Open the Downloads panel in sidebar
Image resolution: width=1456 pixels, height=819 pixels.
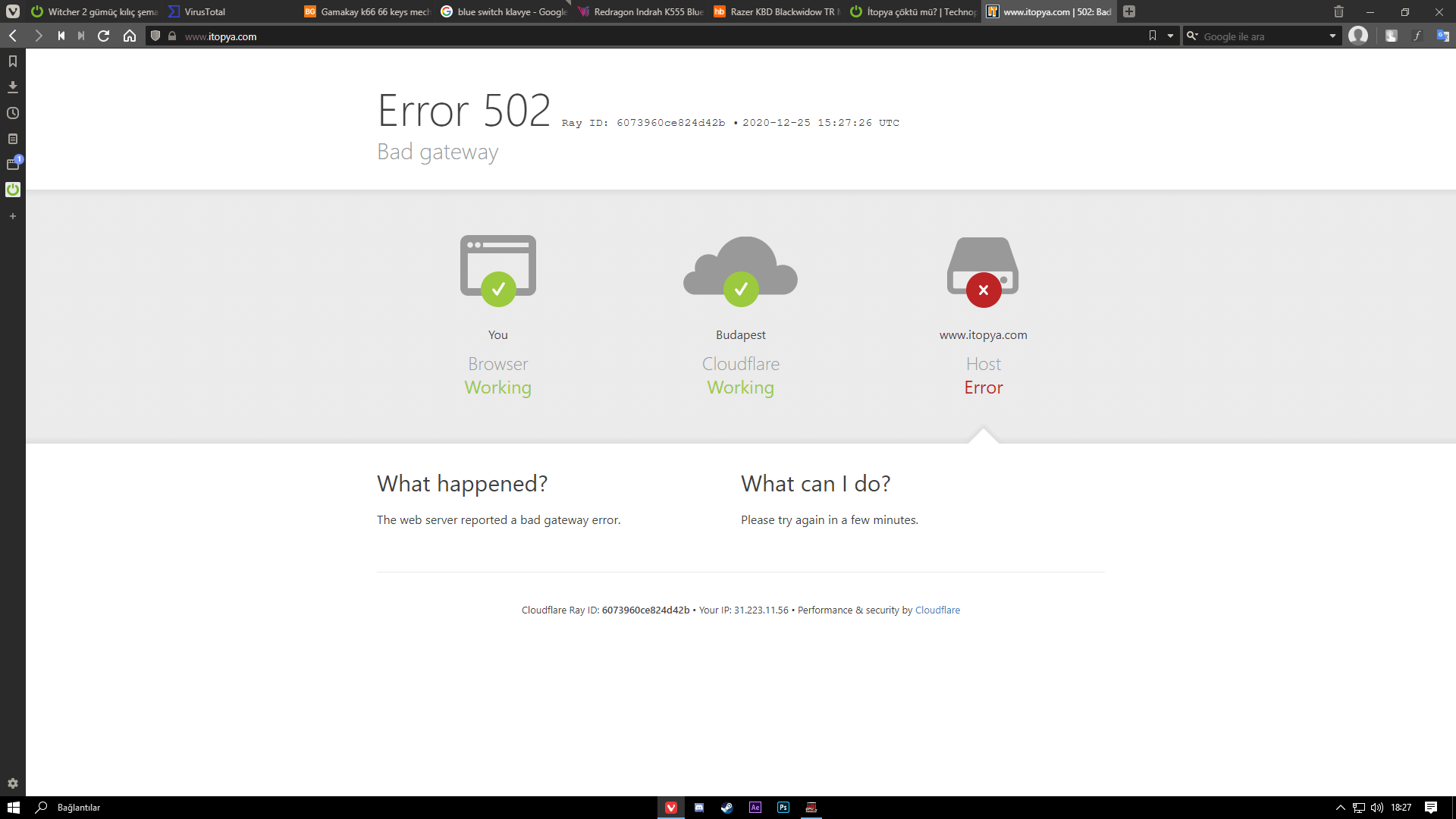click(x=13, y=87)
